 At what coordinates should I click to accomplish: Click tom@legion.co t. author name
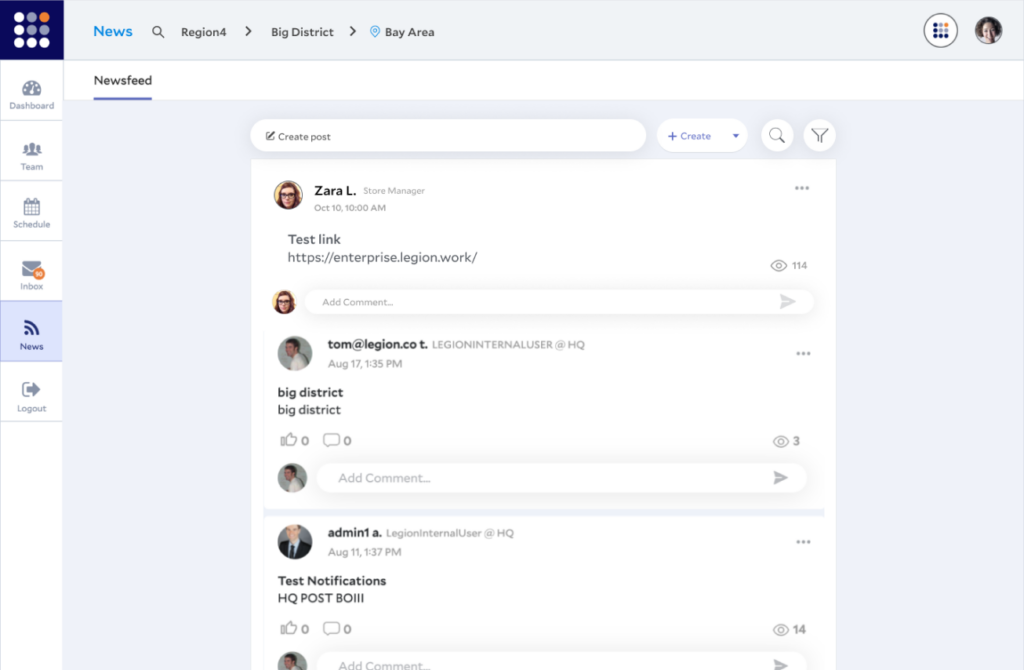(377, 344)
